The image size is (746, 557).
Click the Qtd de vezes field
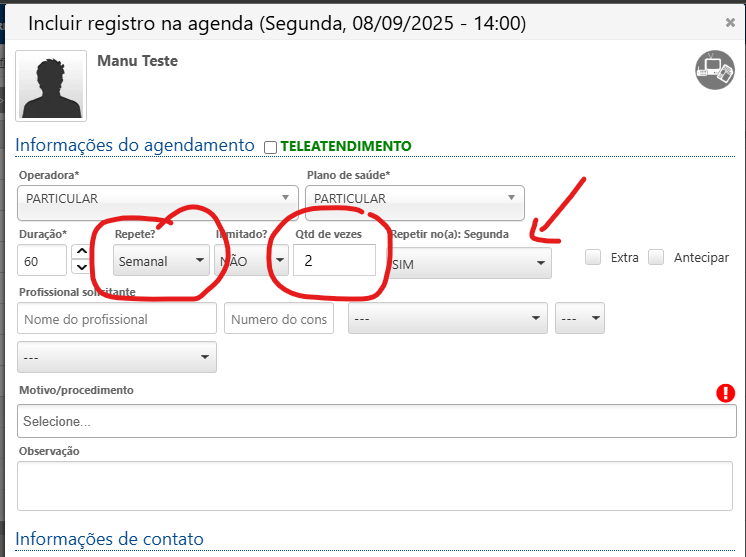coord(334,260)
